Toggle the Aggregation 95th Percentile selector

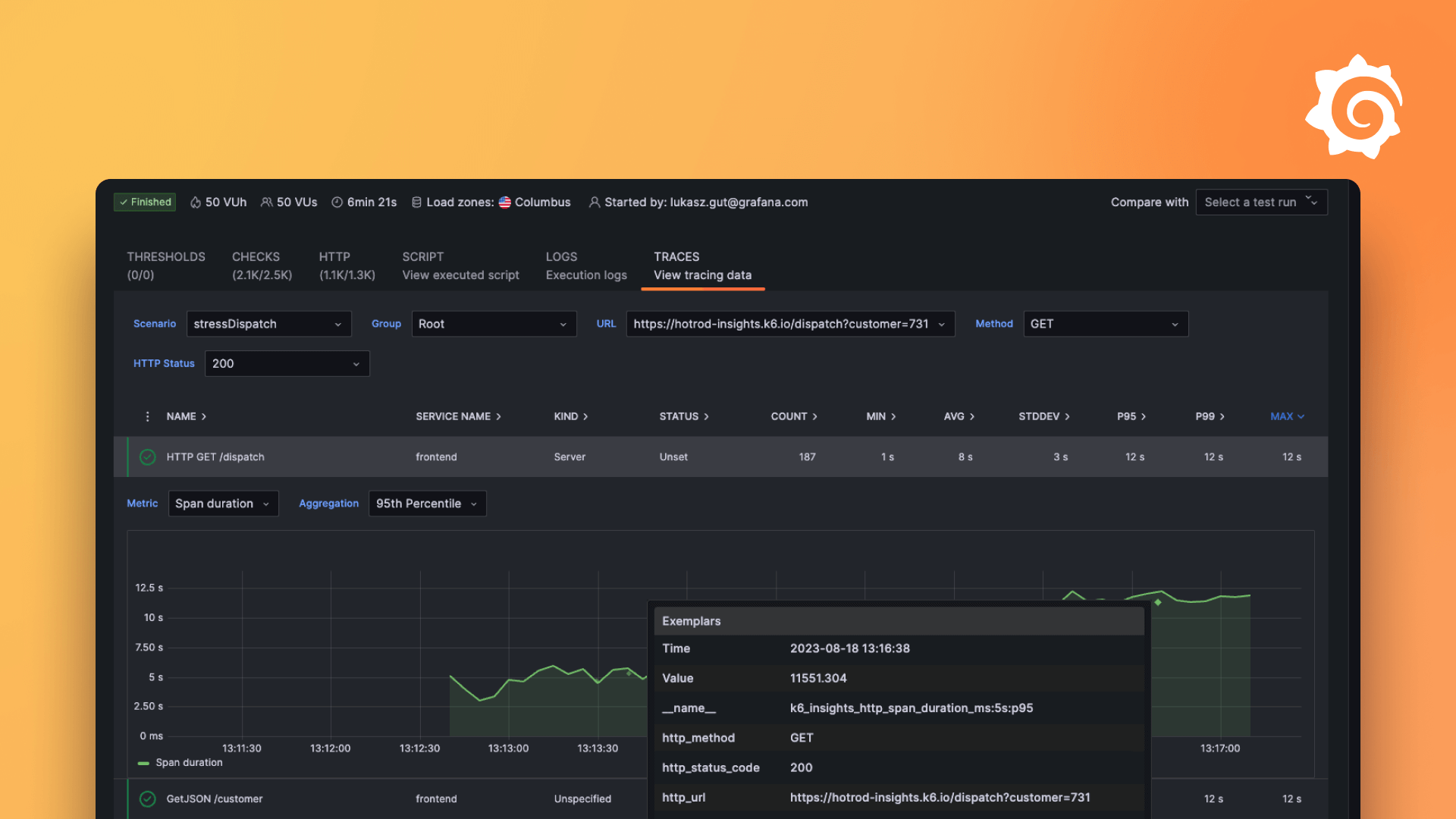click(425, 503)
